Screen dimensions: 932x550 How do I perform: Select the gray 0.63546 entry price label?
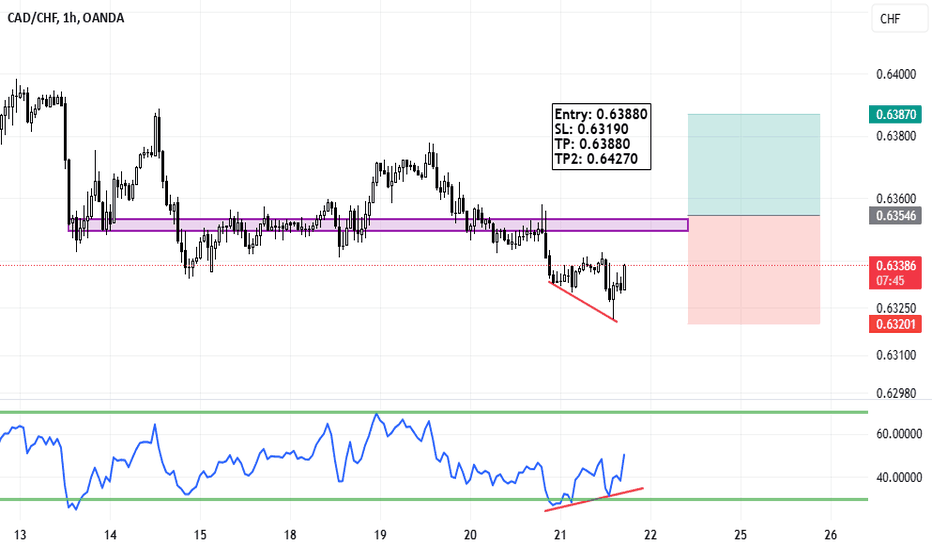(x=895, y=215)
